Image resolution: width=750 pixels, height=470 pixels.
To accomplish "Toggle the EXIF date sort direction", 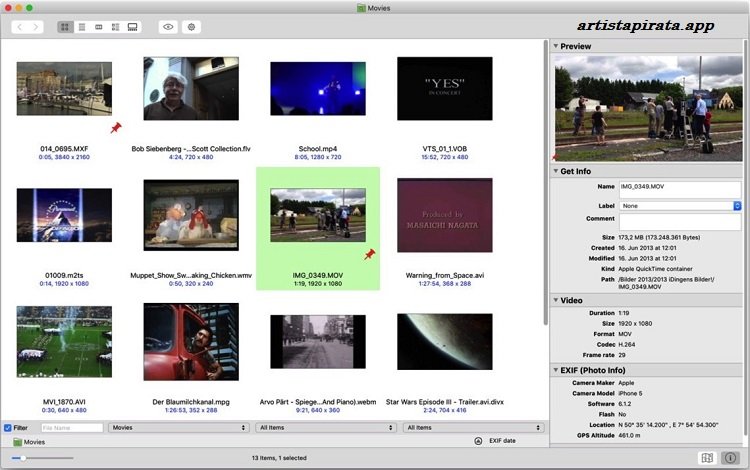I will 478,441.
